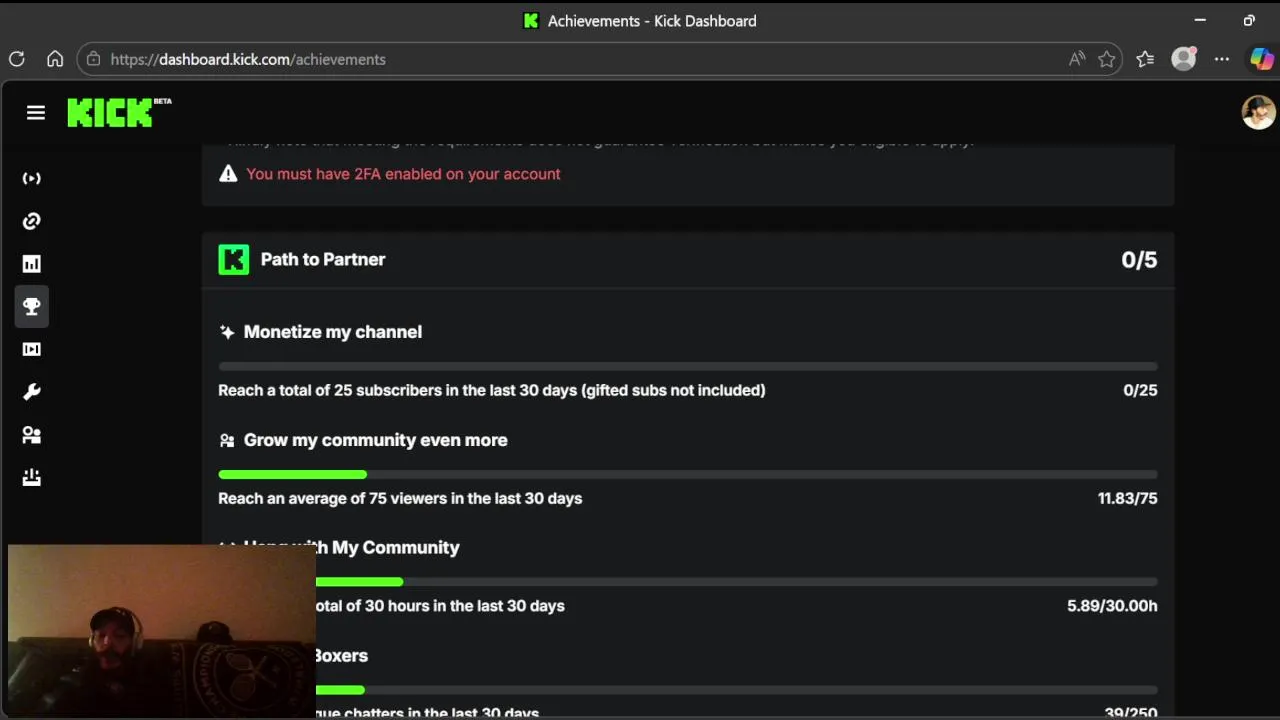This screenshot has width=1280, height=720.
Task: Open the wrench settings sidebar icon
Action: (32, 392)
